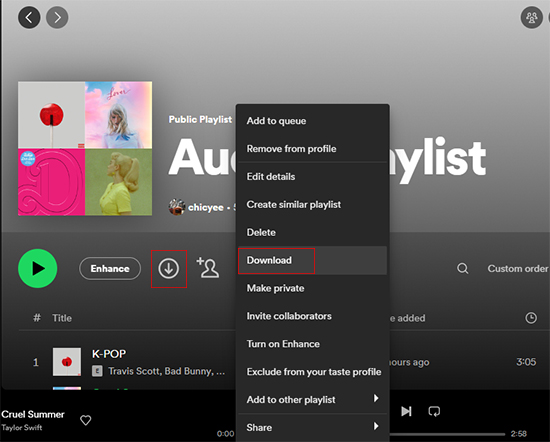Go forward with the right arrow button

(x=57, y=17)
